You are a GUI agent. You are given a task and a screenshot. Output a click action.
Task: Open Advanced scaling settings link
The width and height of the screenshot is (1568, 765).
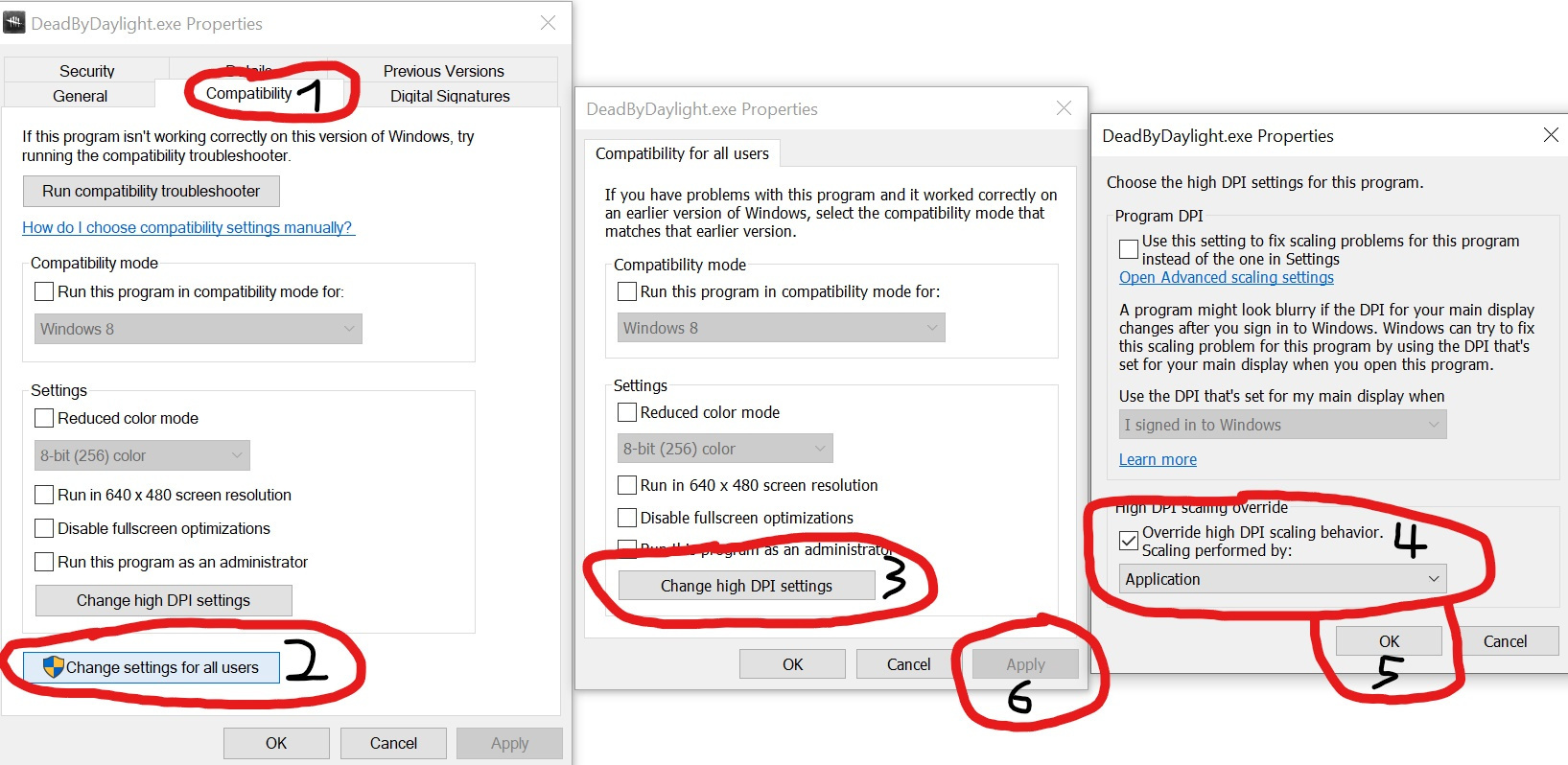(1227, 277)
